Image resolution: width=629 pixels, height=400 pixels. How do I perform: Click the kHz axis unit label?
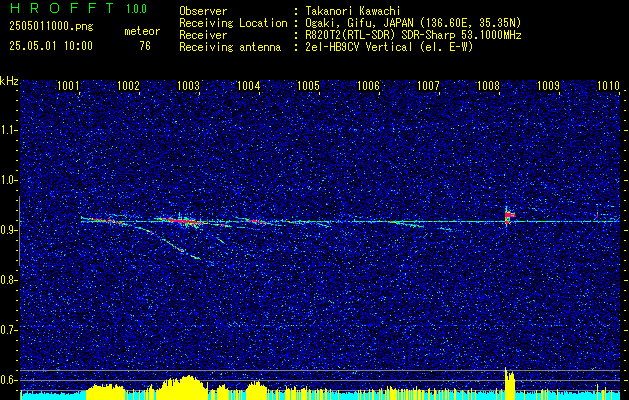[x=9, y=81]
